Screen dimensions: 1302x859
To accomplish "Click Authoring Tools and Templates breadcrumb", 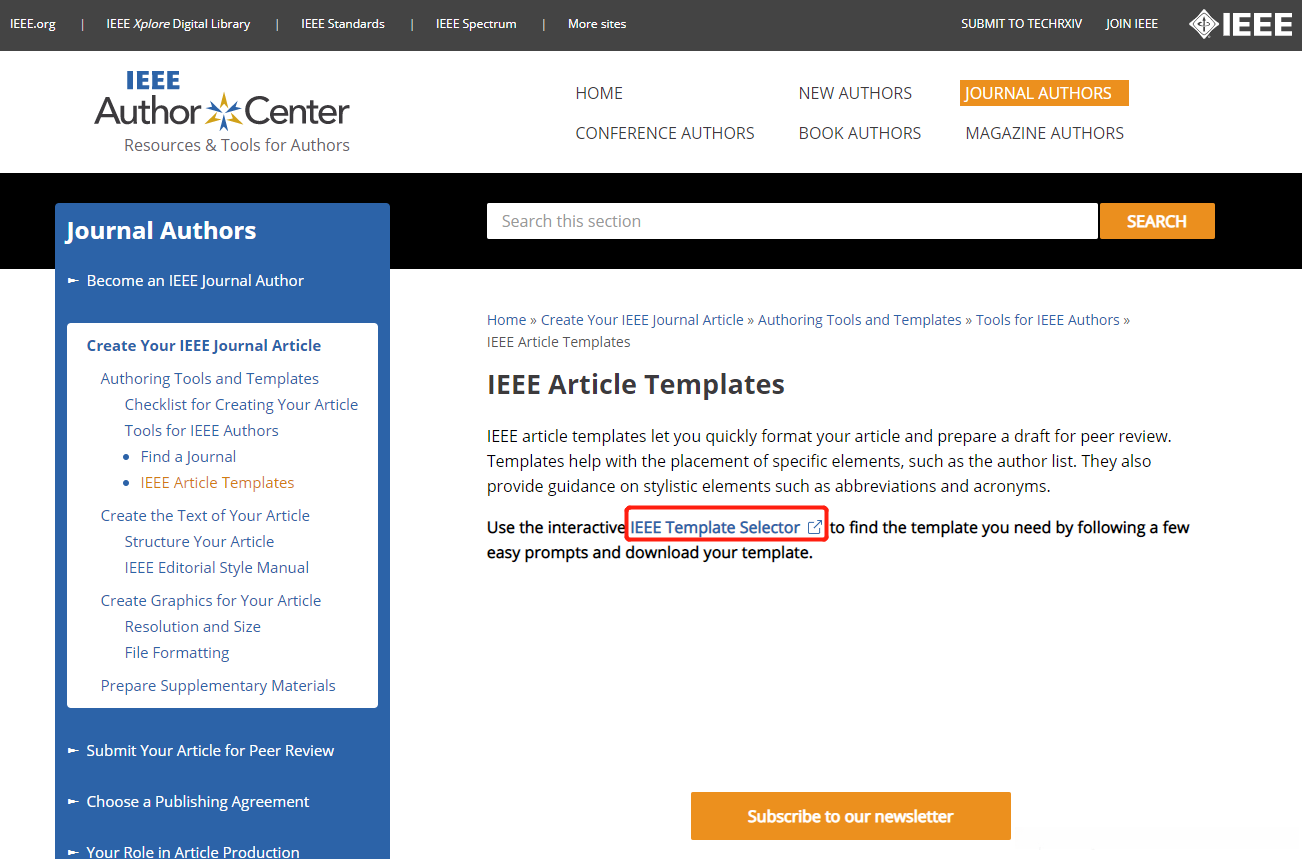I will [x=860, y=320].
